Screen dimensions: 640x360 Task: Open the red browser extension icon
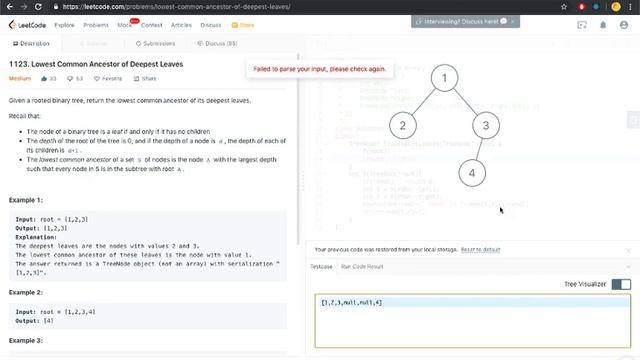coord(581,7)
